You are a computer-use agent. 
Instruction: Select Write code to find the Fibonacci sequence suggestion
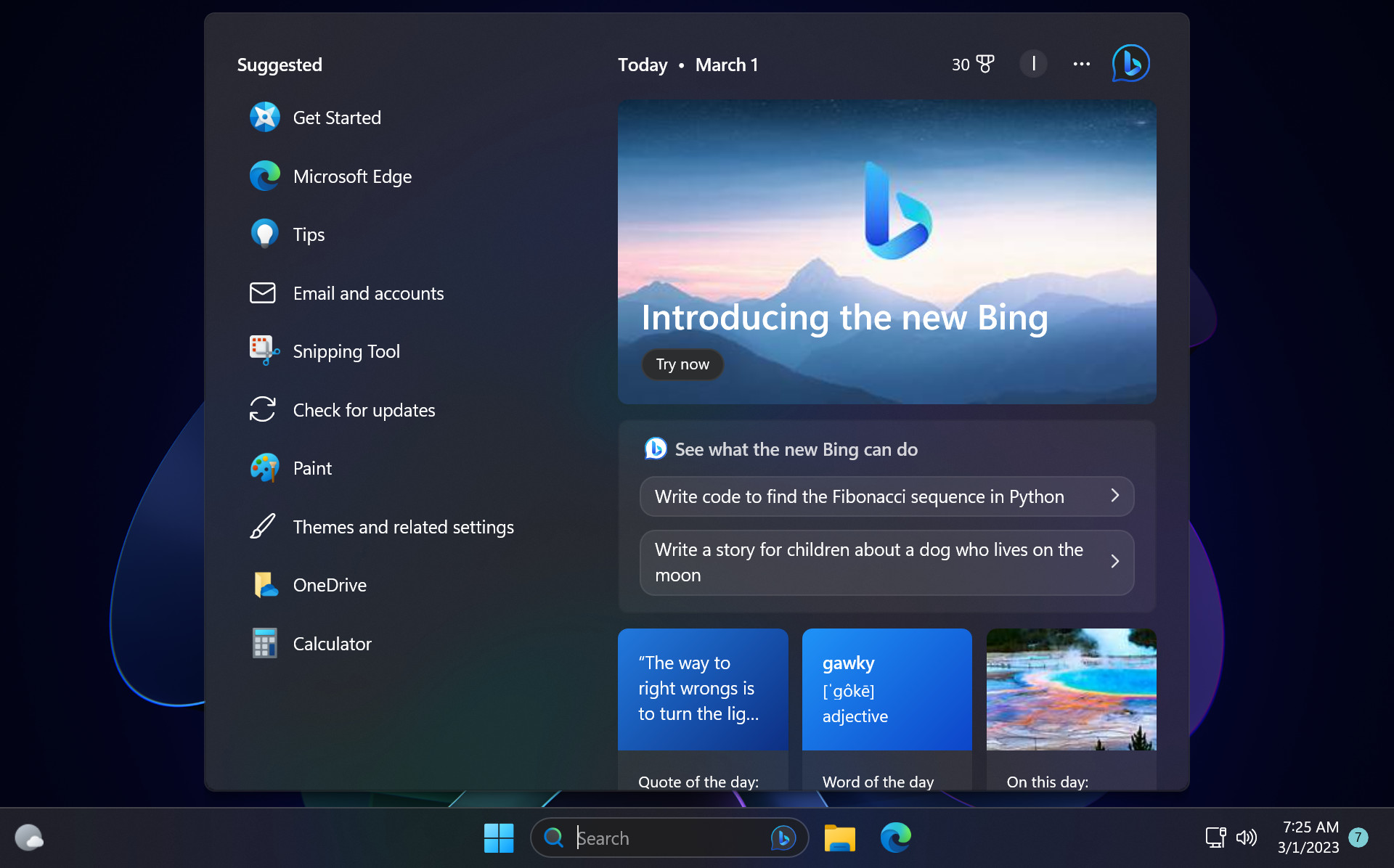(x=886, y=496)
